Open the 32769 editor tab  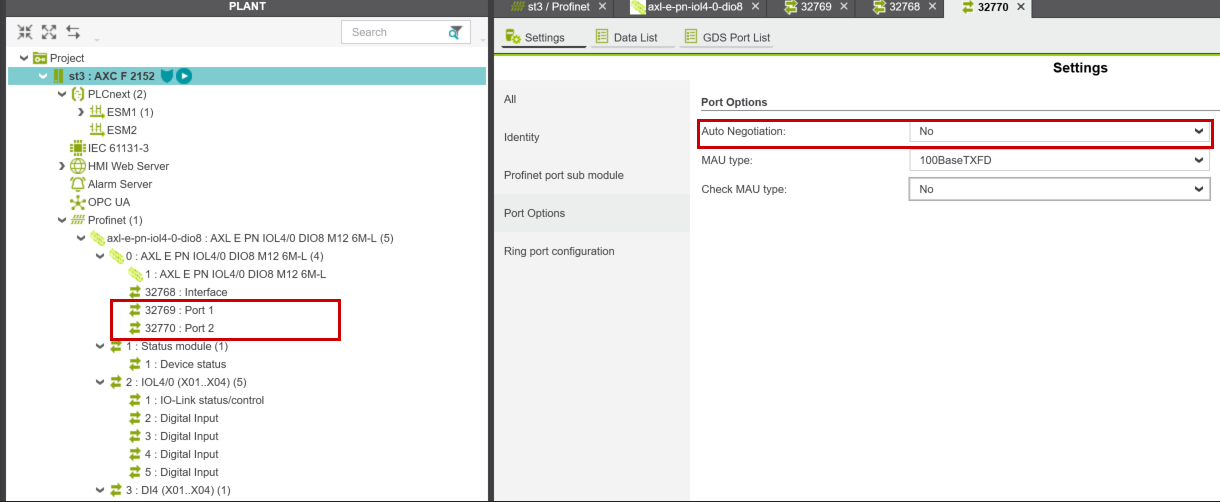(815, 7)
